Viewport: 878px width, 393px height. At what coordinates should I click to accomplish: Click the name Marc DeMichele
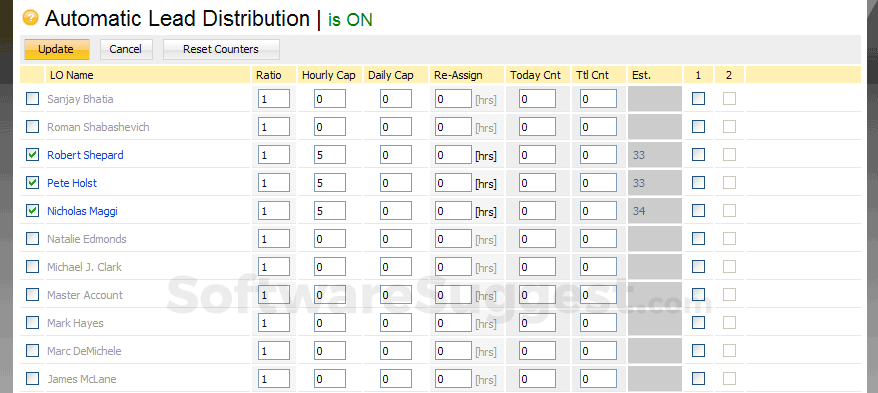[x=84, y=351]
